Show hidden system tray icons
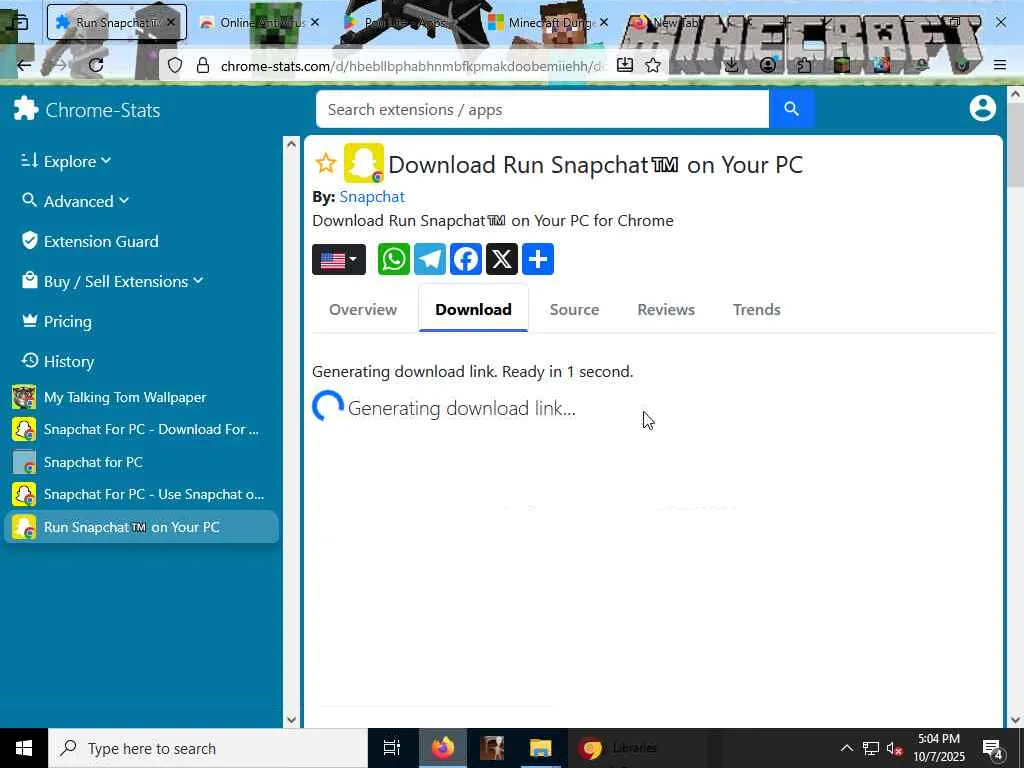The height and width of the screenshot is (768, 1024). coord(846,748)
